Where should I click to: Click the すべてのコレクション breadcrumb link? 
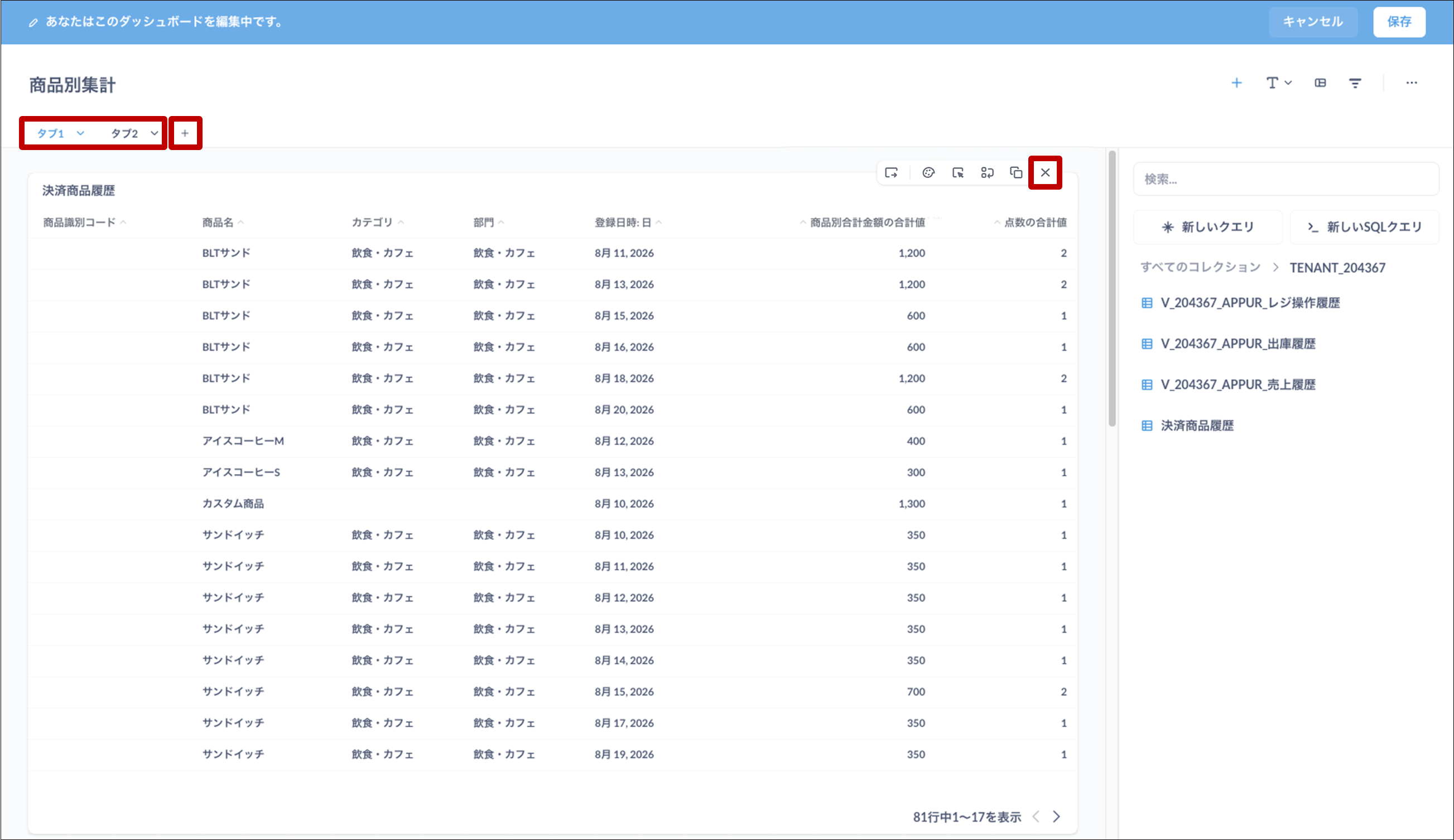(x=1200, y=267)
